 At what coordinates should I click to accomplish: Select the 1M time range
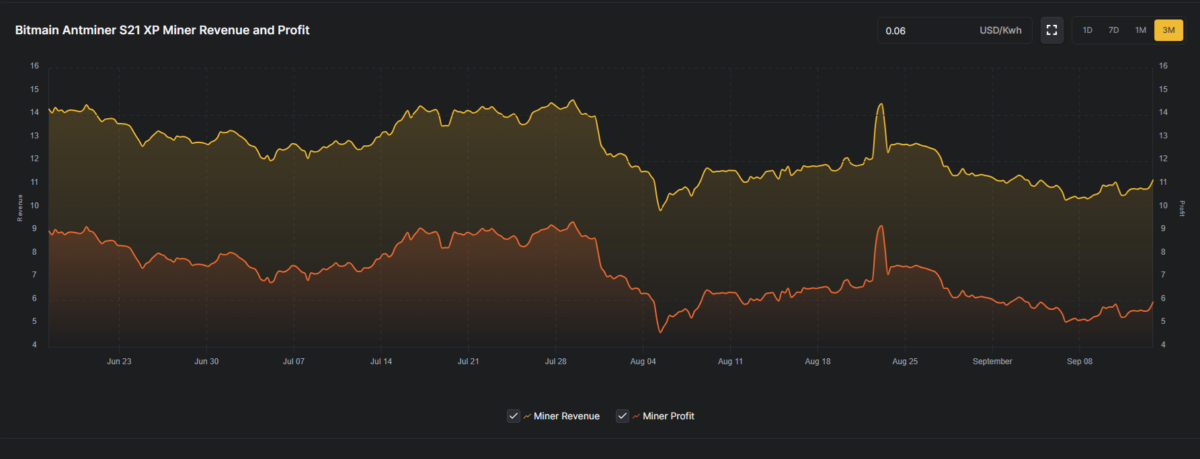coord(1141,30)
